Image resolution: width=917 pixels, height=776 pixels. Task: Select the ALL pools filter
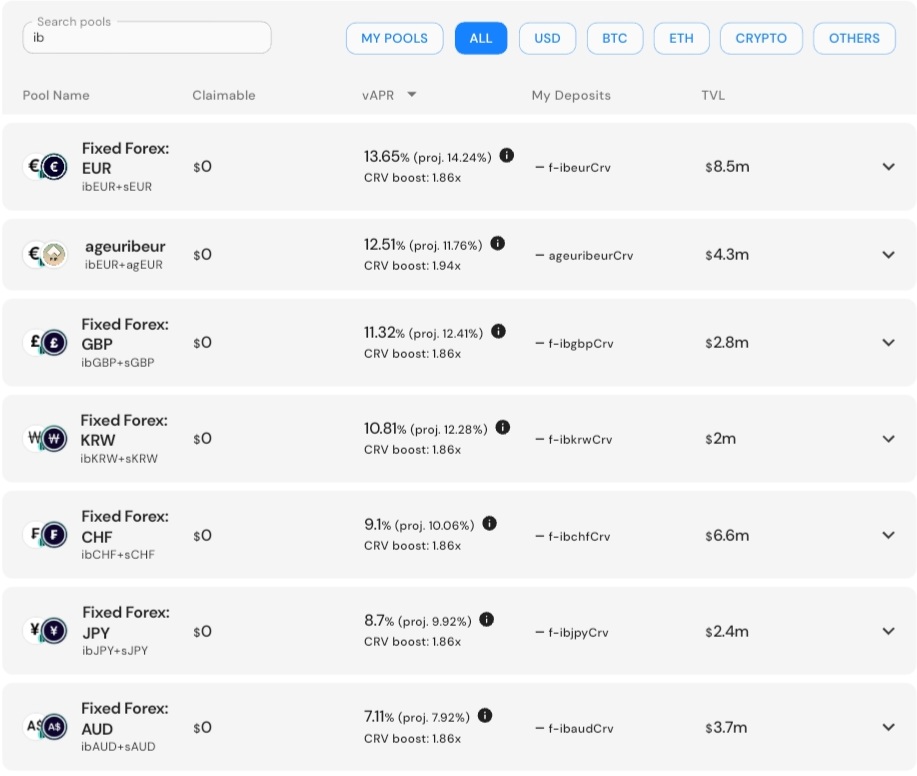tap(481, 39)
